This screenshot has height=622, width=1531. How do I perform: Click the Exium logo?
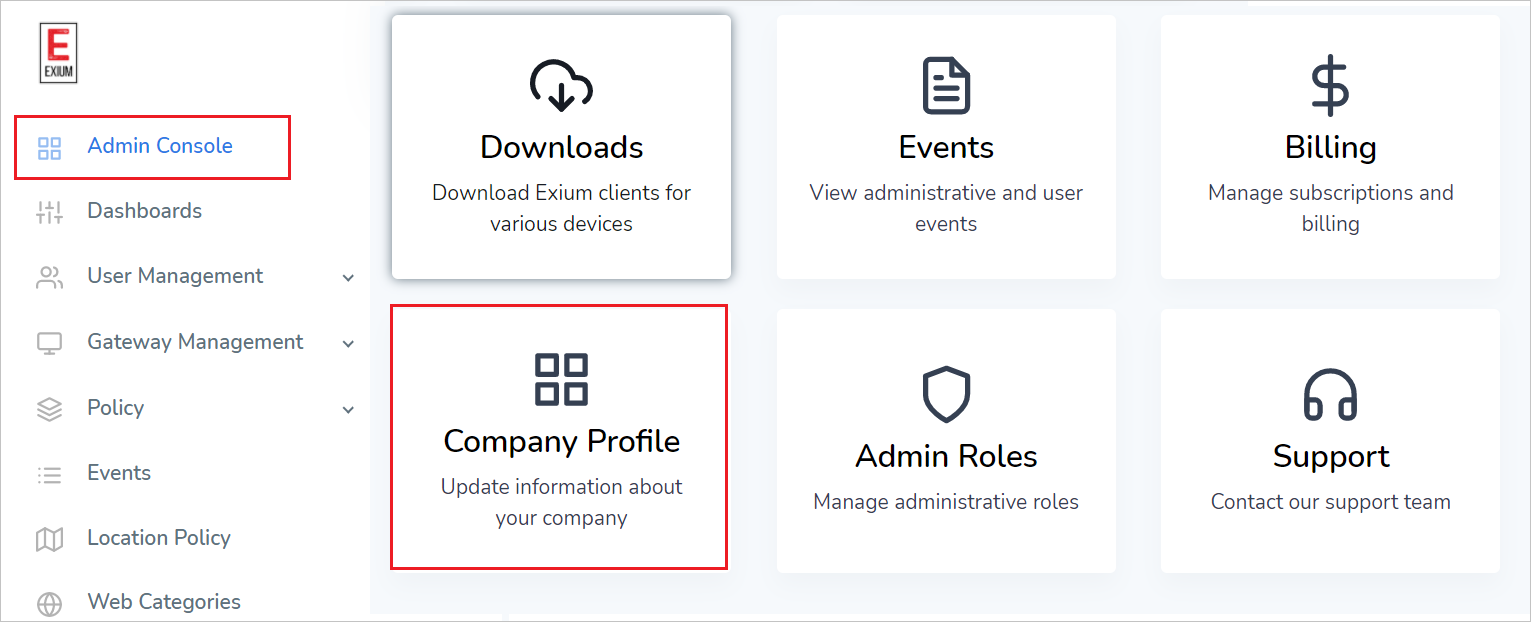[x=57, y=54]
